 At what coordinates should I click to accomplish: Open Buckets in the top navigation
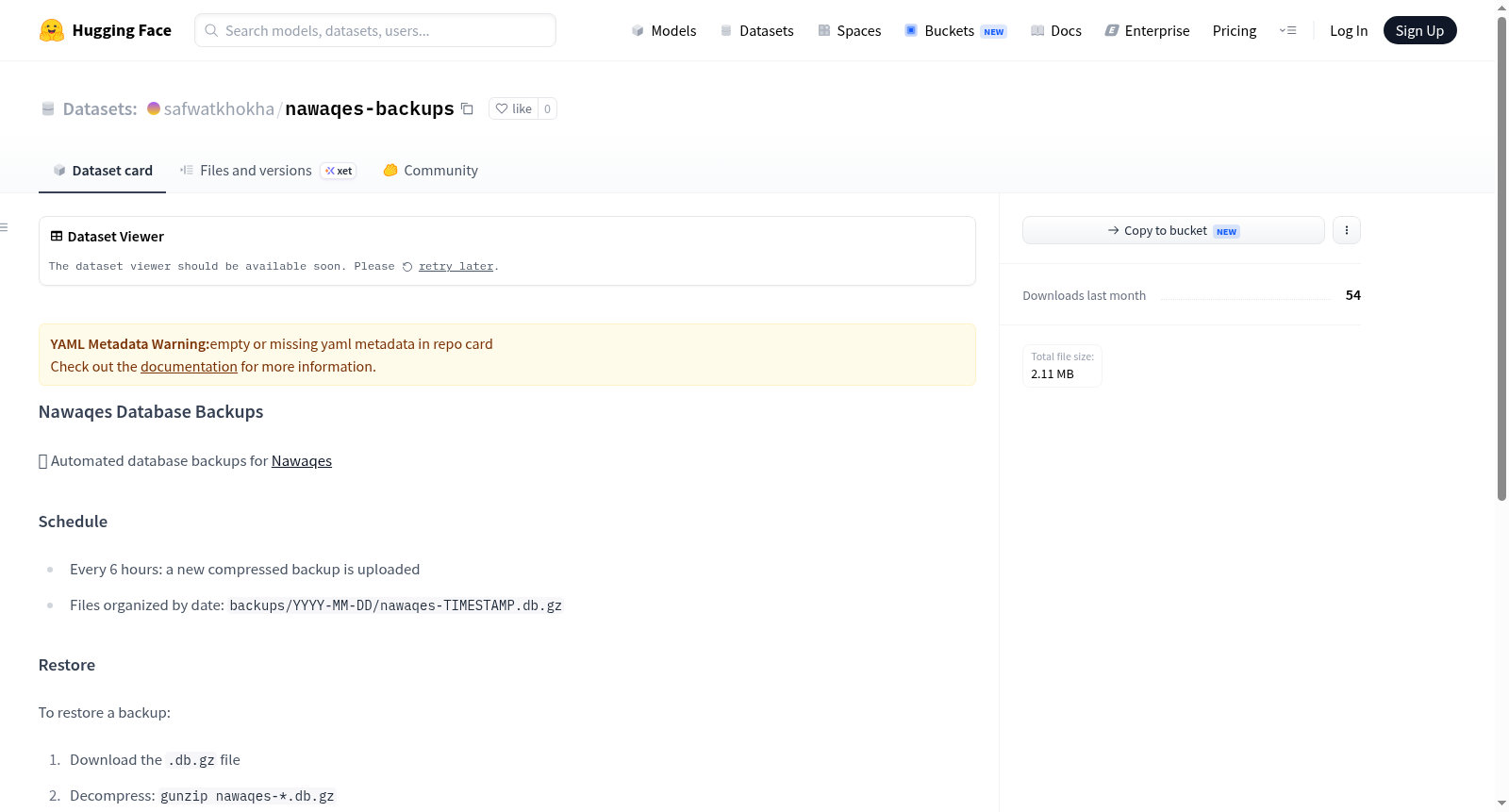coord(955,30)
